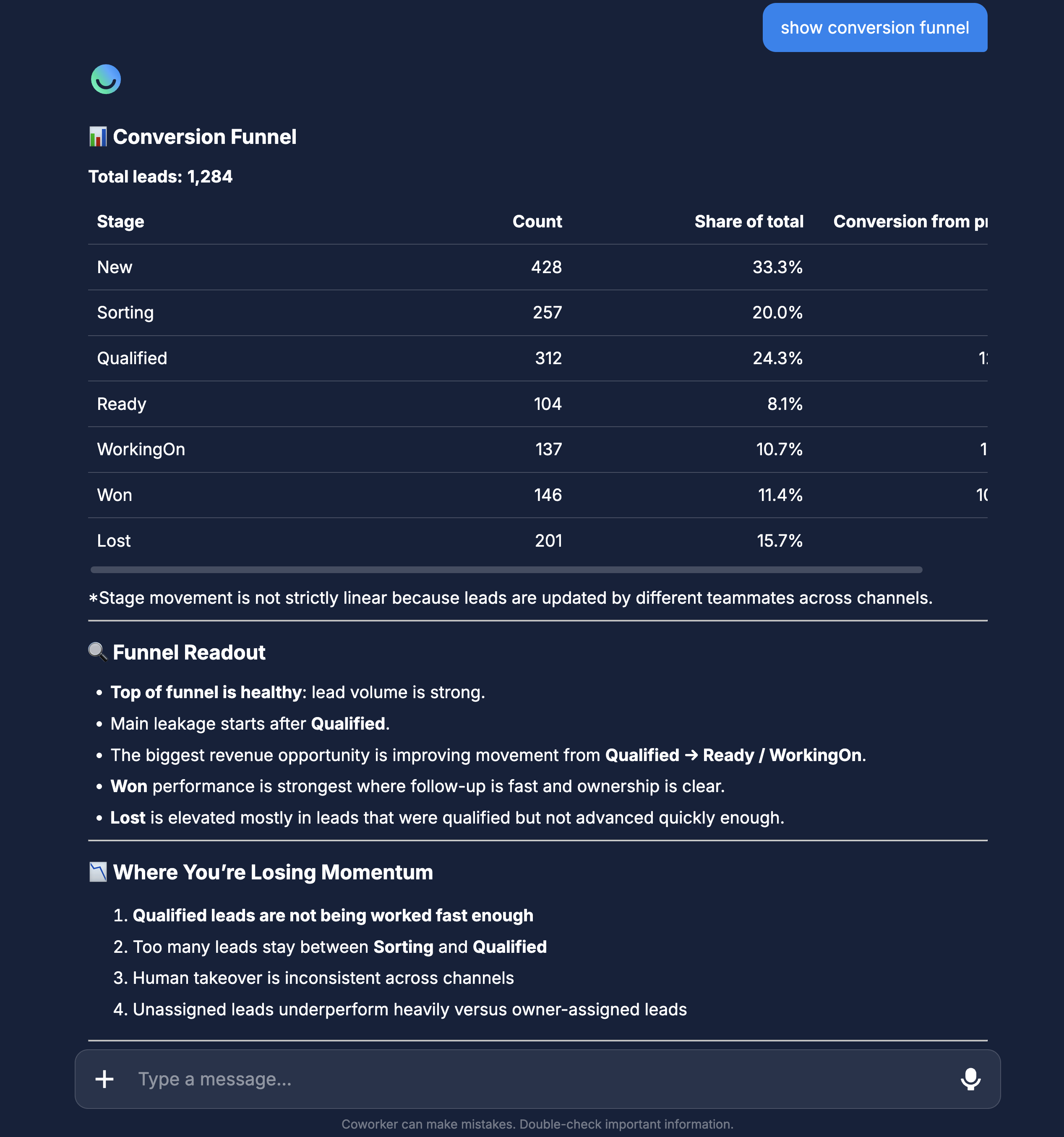Click the magnifying glass beside Funnel Readout
The height and width of the screenshot is (1137, 1064).
(98, 652)
